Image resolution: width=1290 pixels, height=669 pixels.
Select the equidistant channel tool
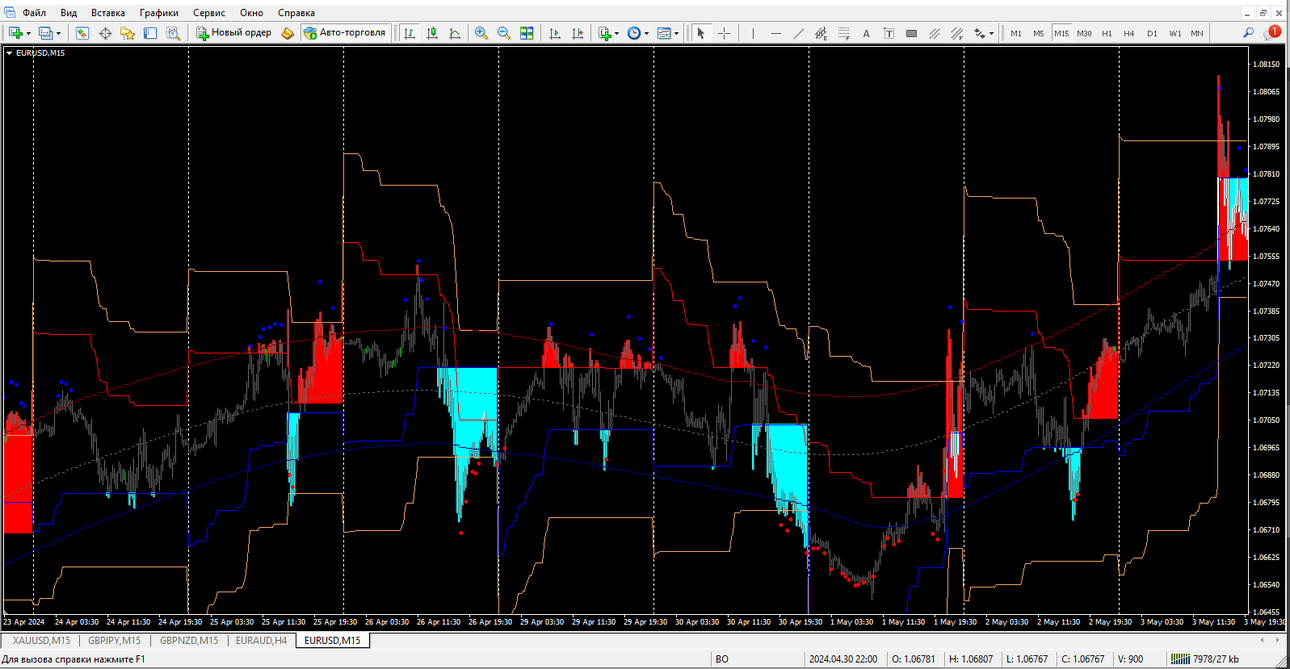(821, 33)
